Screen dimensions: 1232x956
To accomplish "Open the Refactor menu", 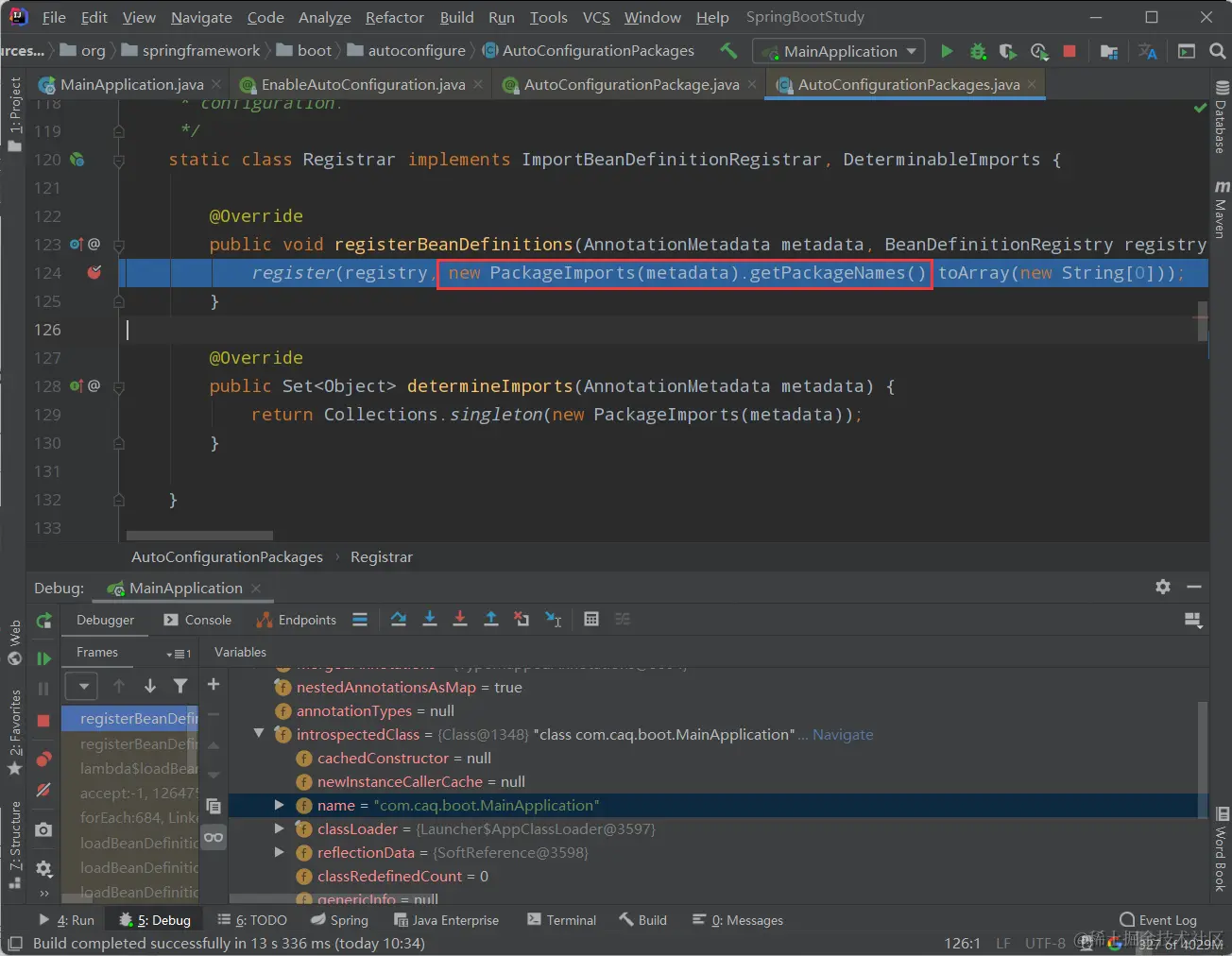I will [394, 17].
